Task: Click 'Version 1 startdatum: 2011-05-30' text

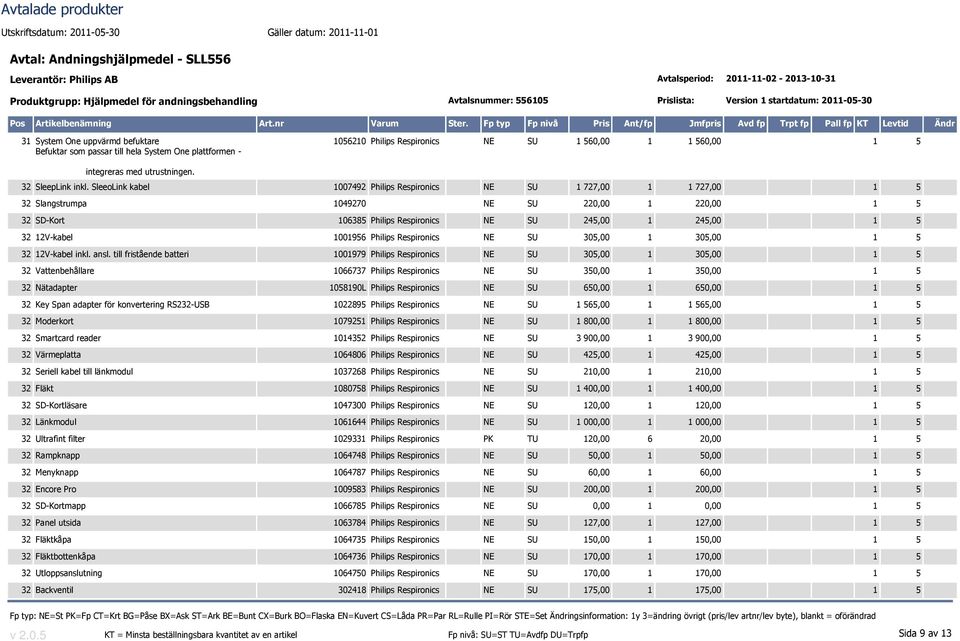Action: coord(798,100)
